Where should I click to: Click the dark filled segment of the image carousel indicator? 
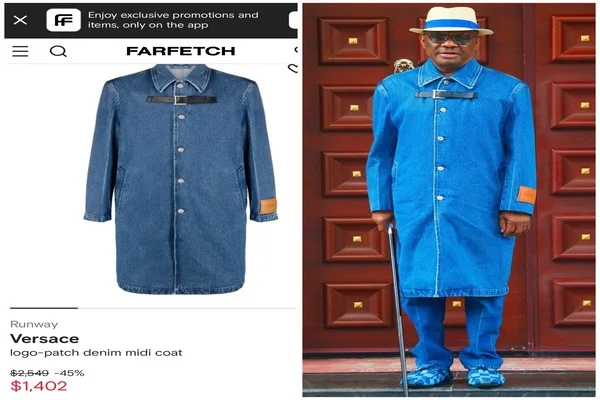[44, 308]
